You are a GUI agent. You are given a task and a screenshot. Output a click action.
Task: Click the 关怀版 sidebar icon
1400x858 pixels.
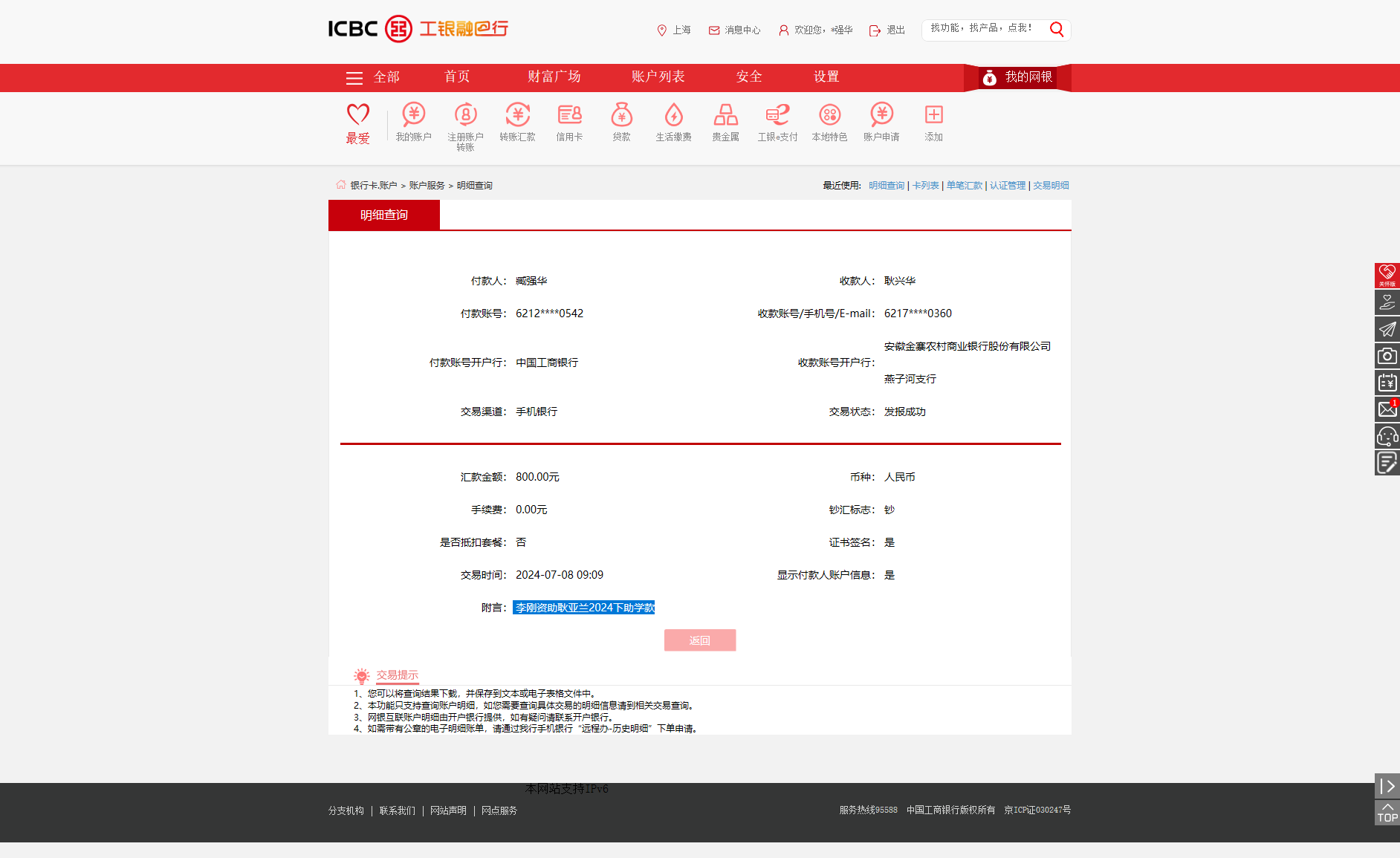coord(1387,276)
